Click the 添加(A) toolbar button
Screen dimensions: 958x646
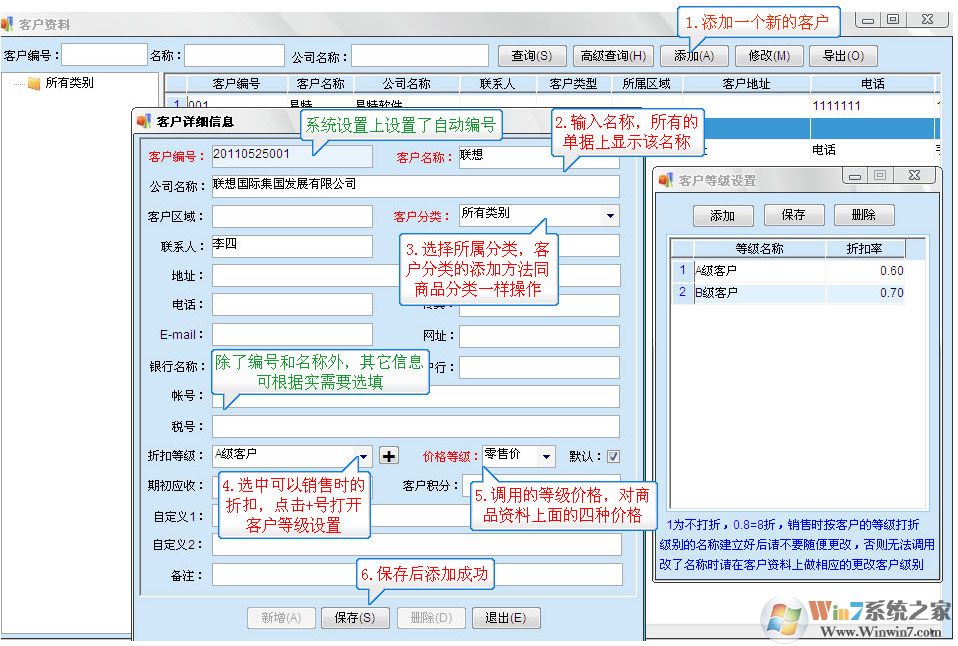click(694, 55)
